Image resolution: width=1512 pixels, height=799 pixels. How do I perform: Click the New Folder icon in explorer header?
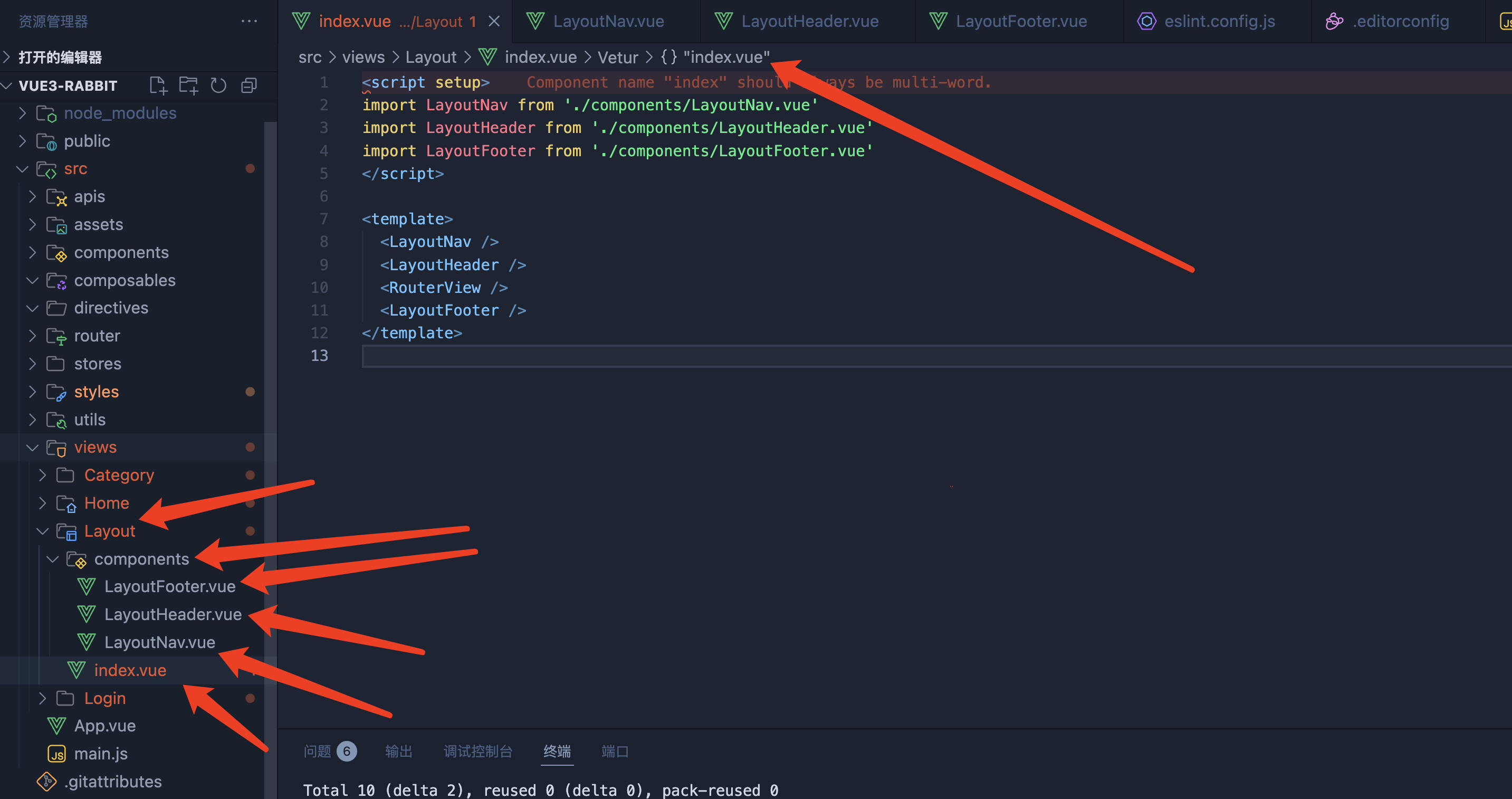[188, 85]
